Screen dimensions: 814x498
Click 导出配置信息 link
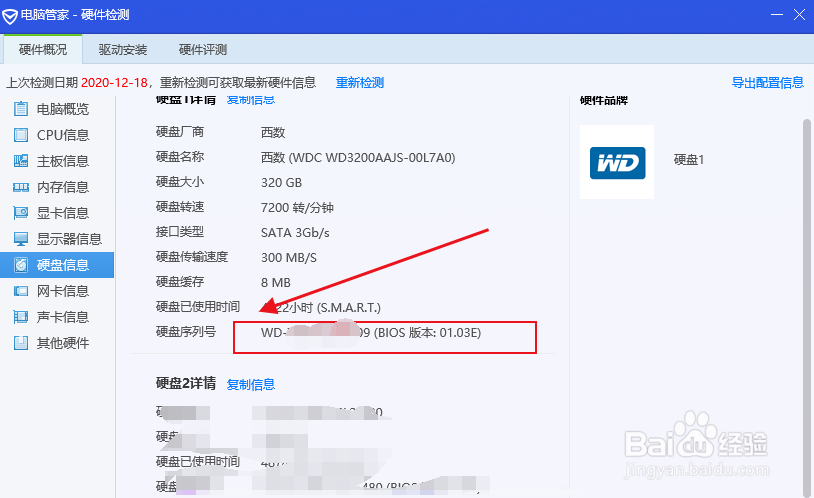coord(768,83)
